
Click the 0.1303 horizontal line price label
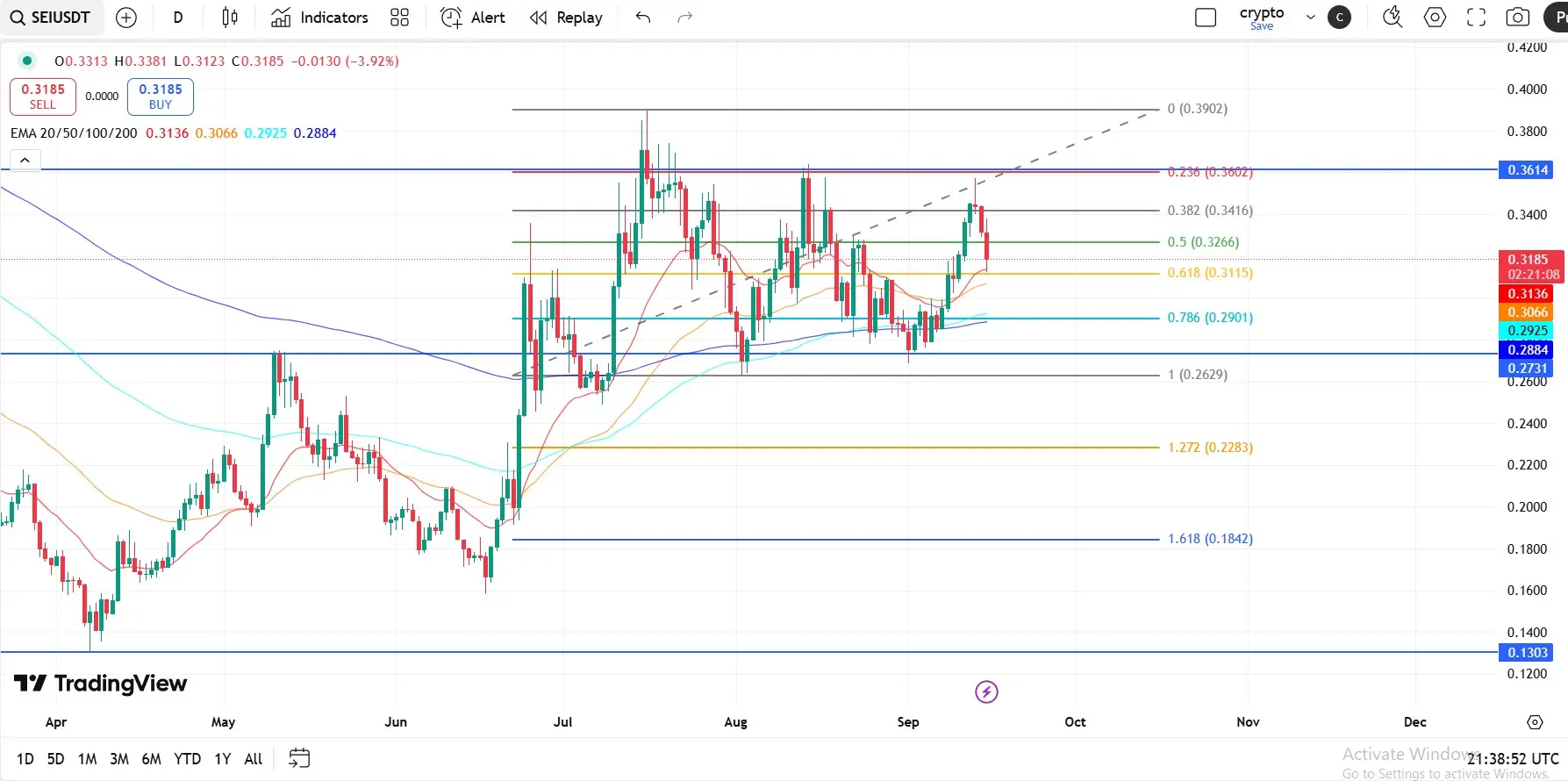(1526, 653)
